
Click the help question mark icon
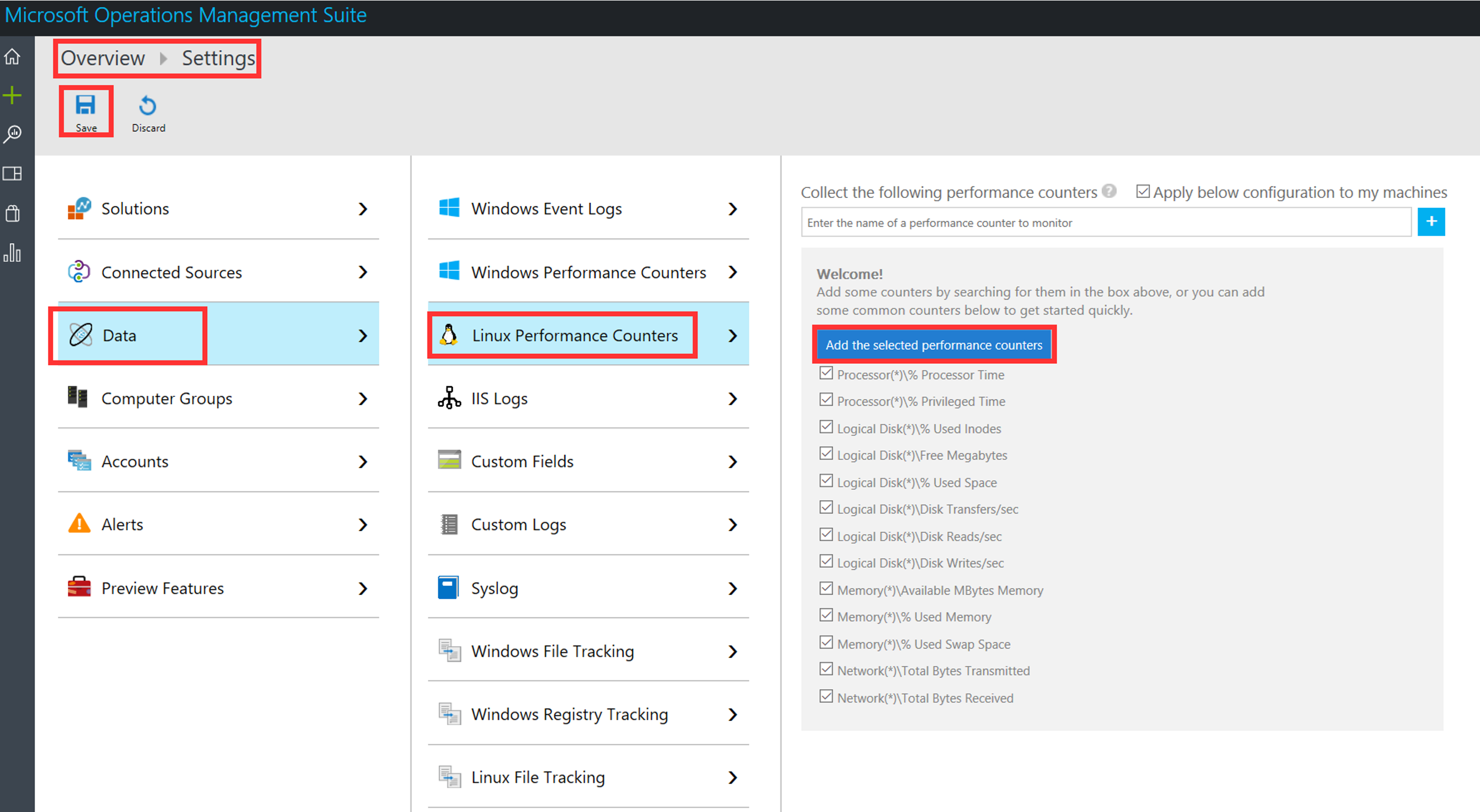pos(1109,191)
